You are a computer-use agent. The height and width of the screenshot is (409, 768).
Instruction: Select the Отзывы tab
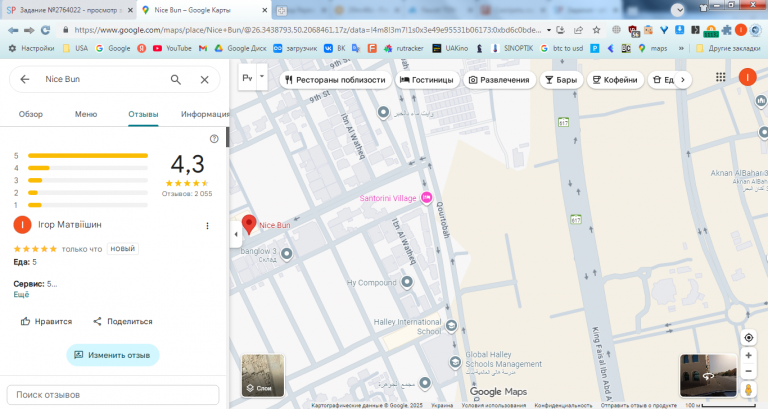tap(143, 114)
